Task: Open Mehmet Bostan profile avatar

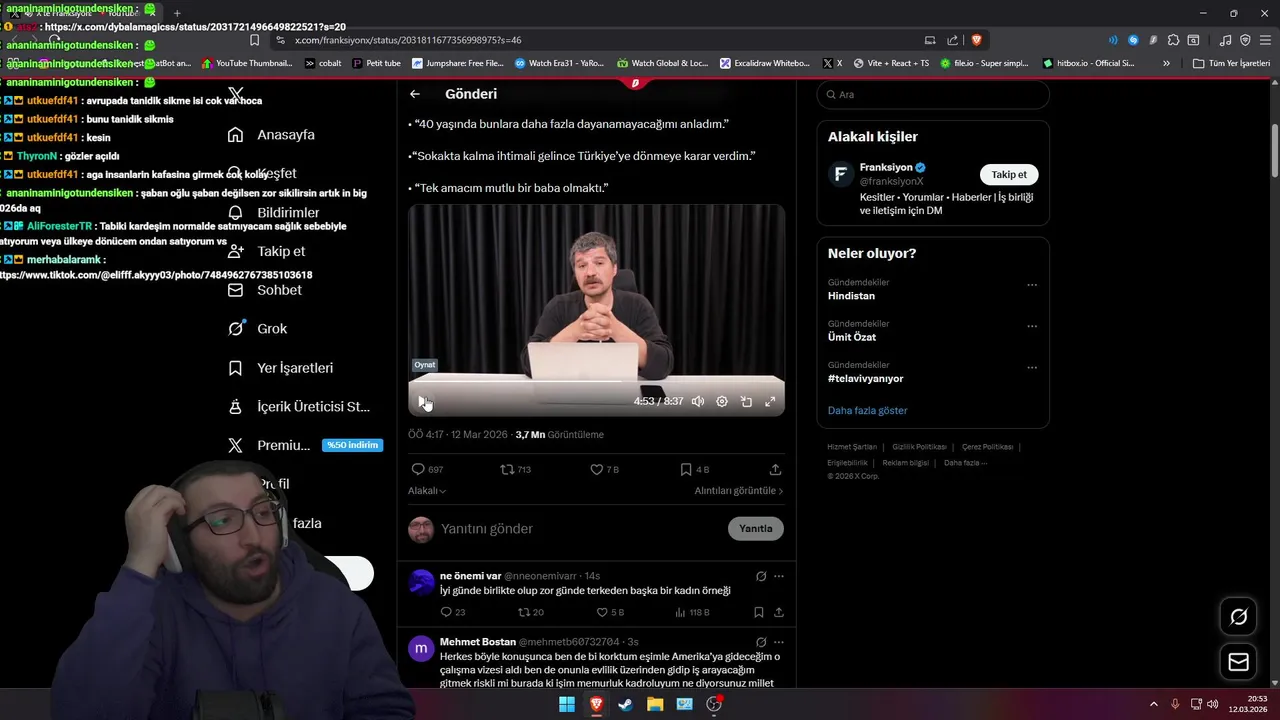Action: click(422, 648)
